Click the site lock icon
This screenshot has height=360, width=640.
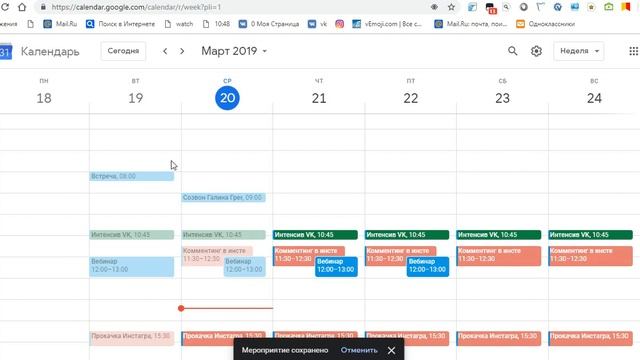43,7
